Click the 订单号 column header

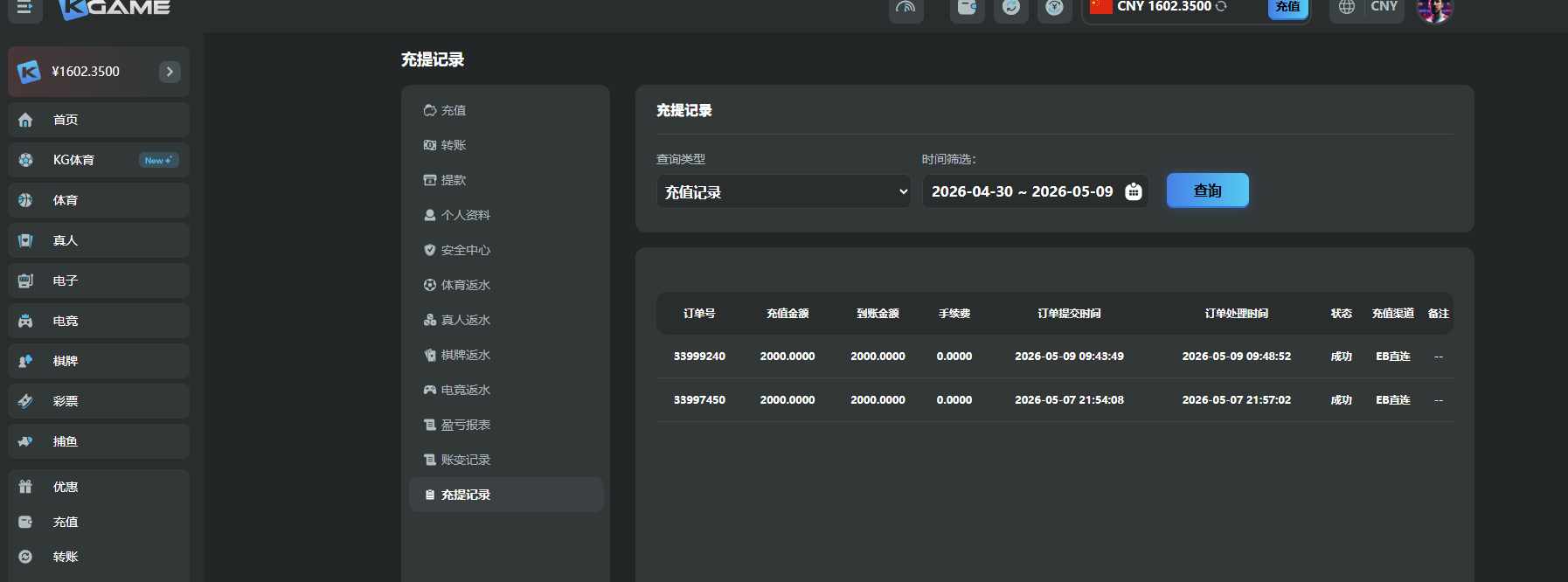point(699,314)
